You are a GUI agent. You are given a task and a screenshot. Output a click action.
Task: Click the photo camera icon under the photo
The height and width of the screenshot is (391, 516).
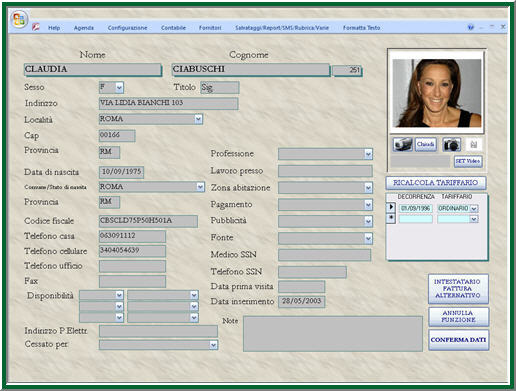[x=451, y=145]
